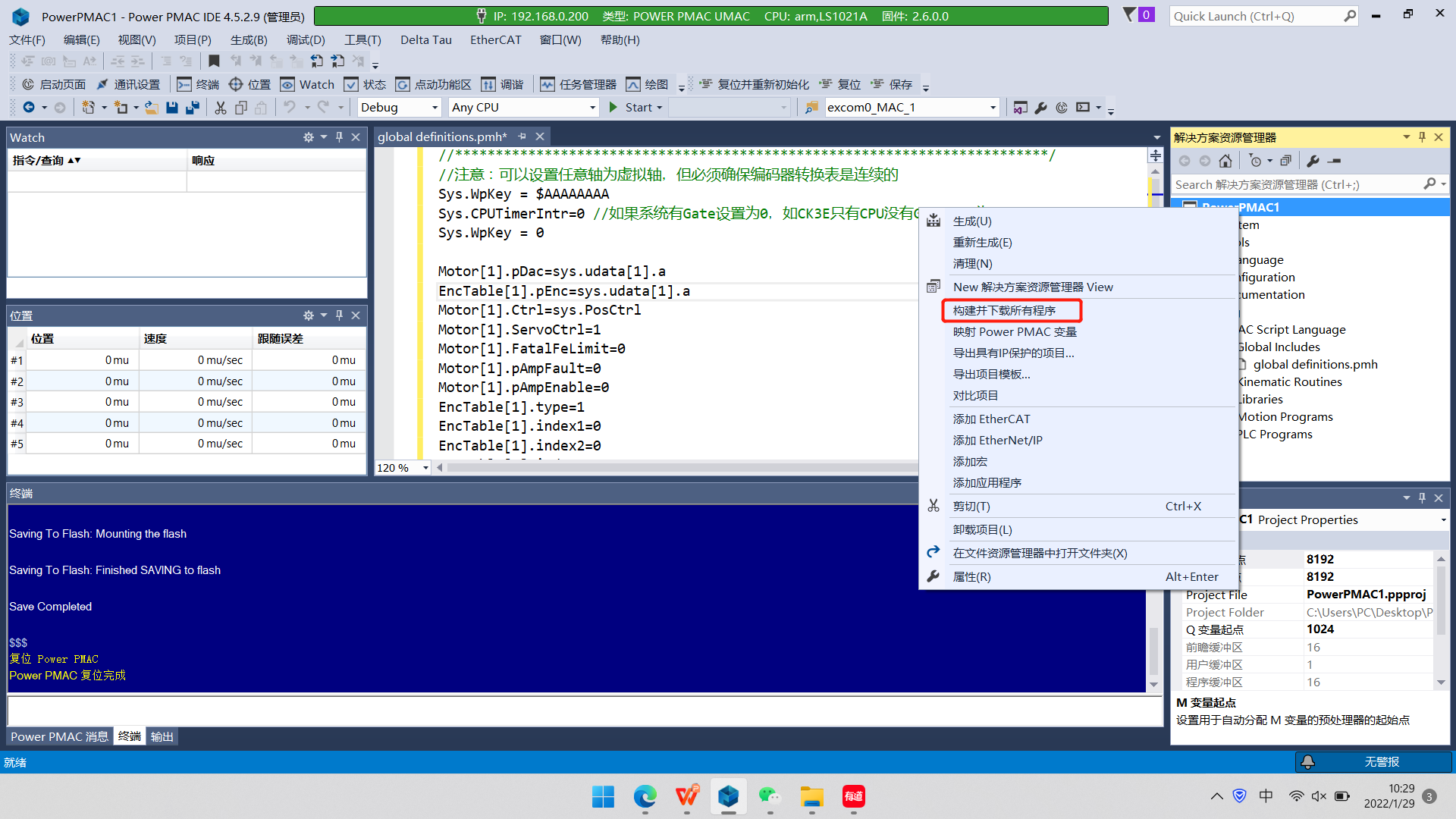Open the 位置 position window button
1456x819 pixels.
249,84
